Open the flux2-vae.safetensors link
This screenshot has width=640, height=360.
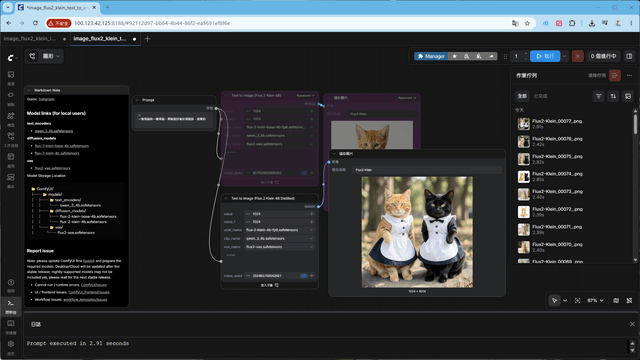[53, 168]
